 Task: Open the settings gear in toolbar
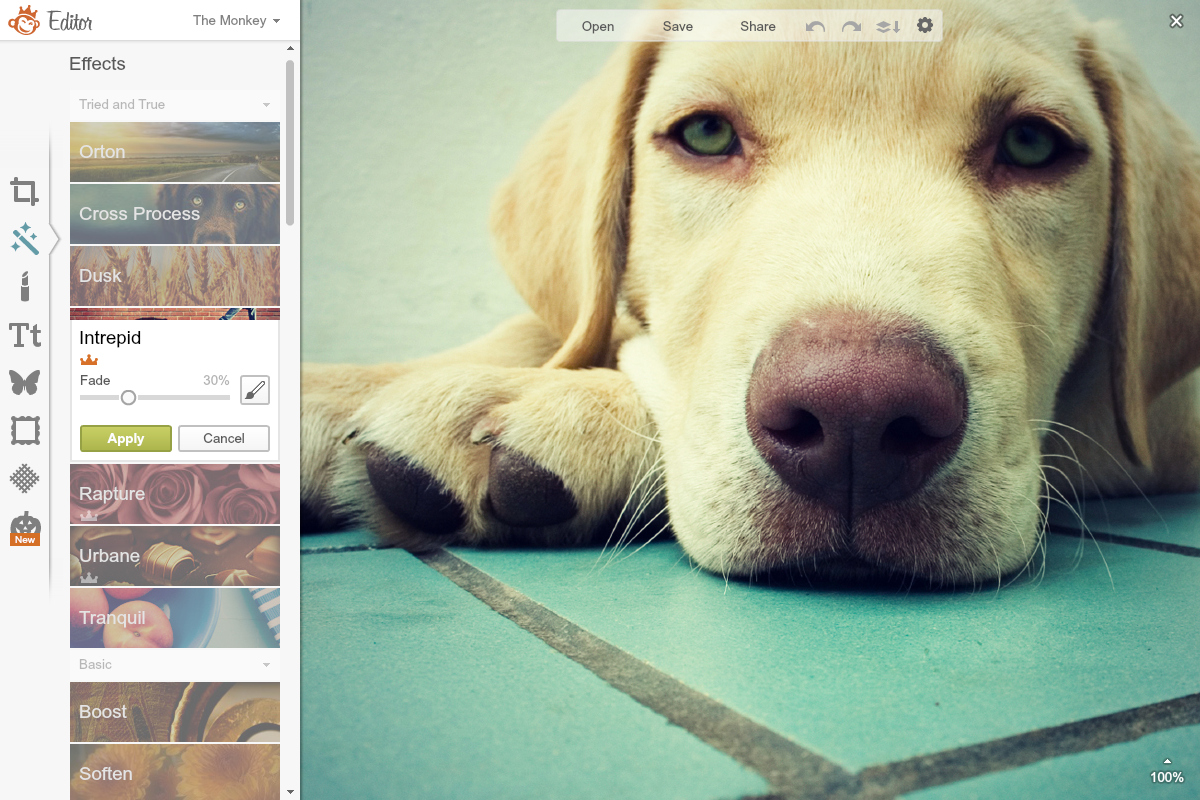click(x=925, y=26)
